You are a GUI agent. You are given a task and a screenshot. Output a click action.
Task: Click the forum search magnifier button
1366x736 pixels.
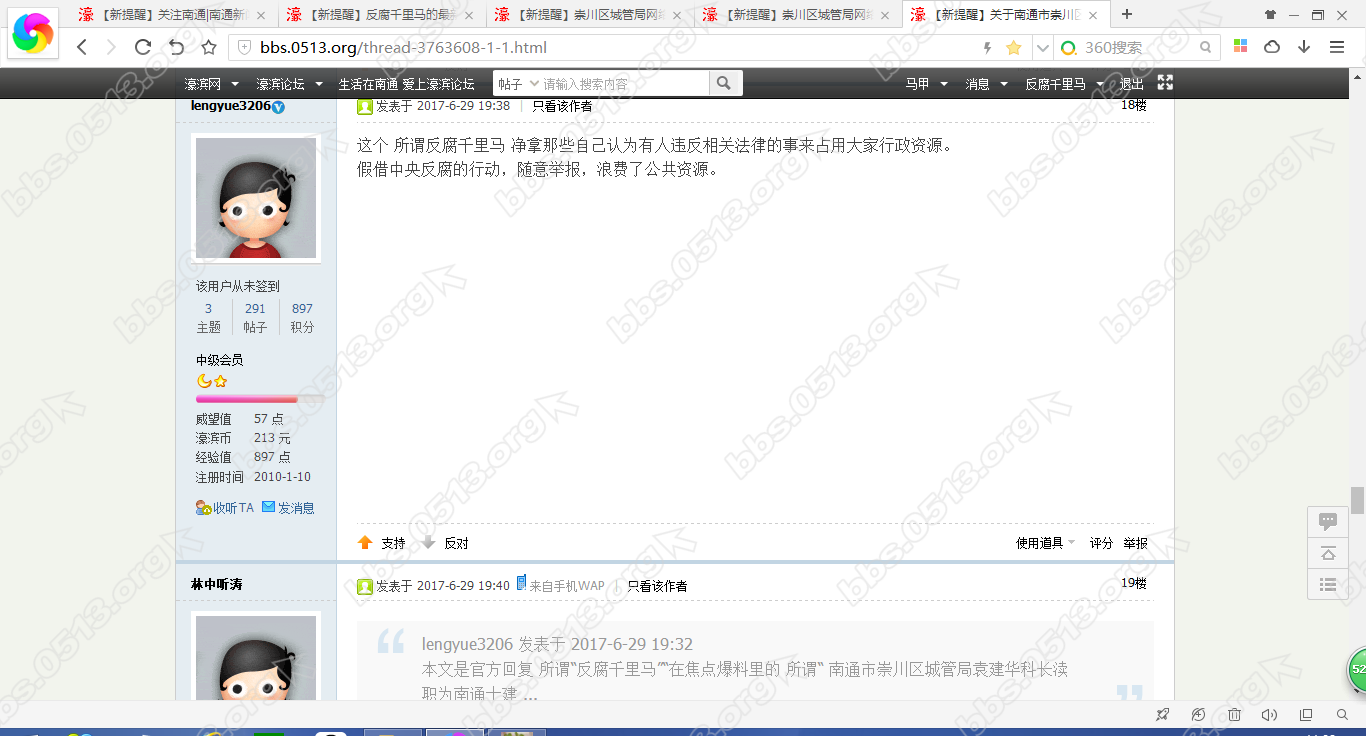point(725,84)
